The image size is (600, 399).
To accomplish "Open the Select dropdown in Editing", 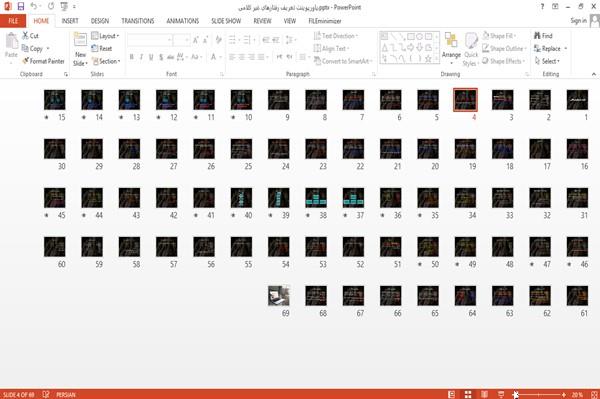I will [547, 61].
